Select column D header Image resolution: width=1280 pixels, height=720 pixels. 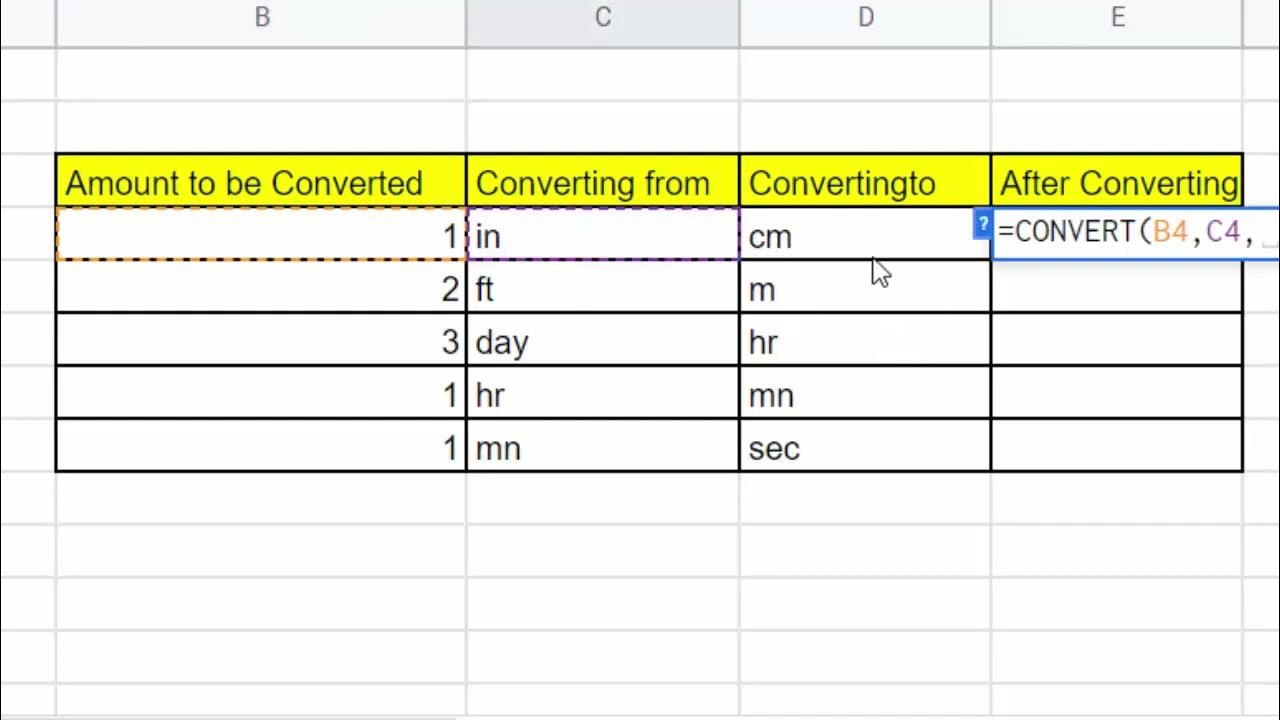coord(865,18)
